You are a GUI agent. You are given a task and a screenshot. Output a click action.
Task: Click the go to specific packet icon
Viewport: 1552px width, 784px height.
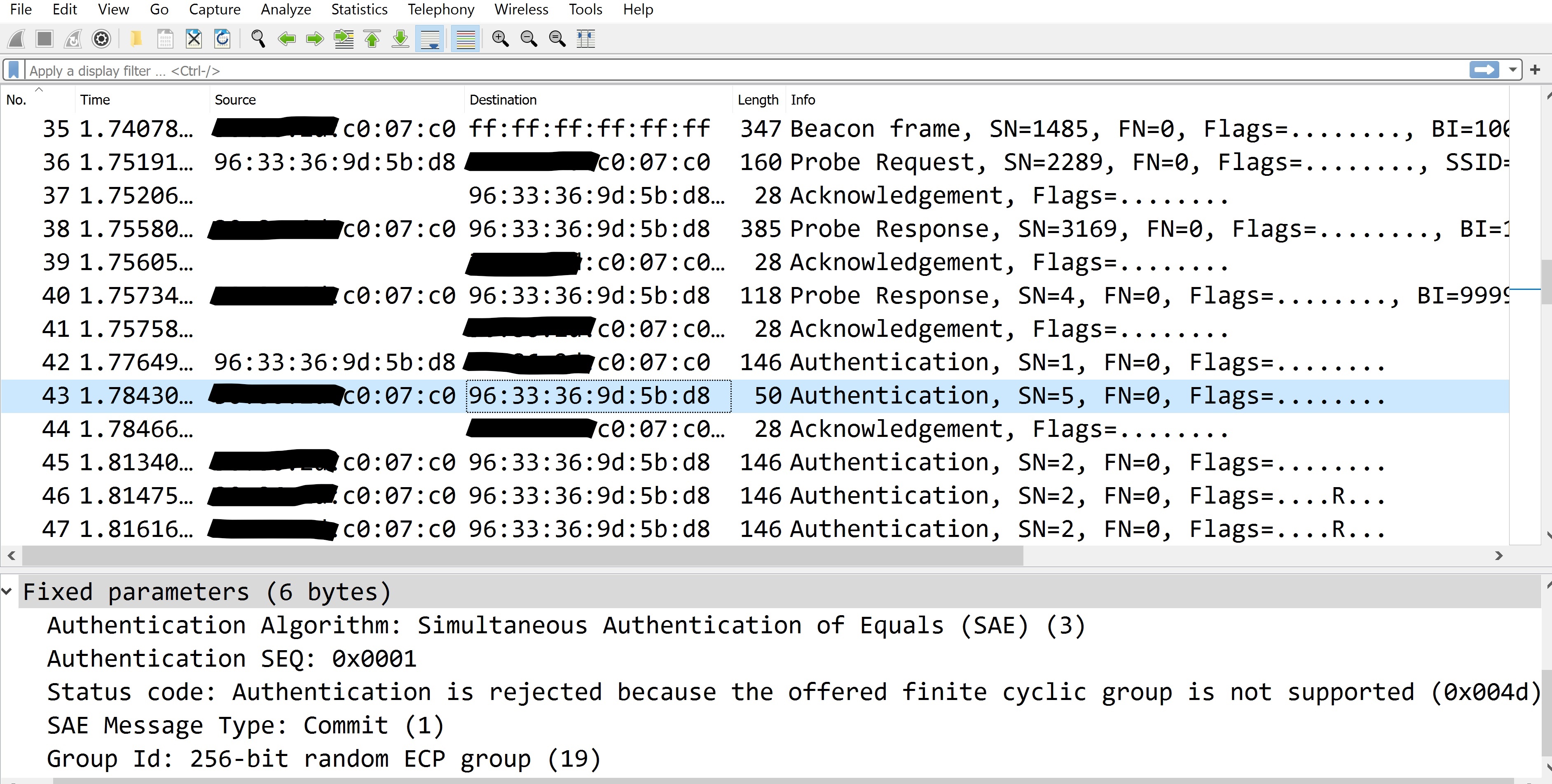pyautogui.click(x=344, y=39)
